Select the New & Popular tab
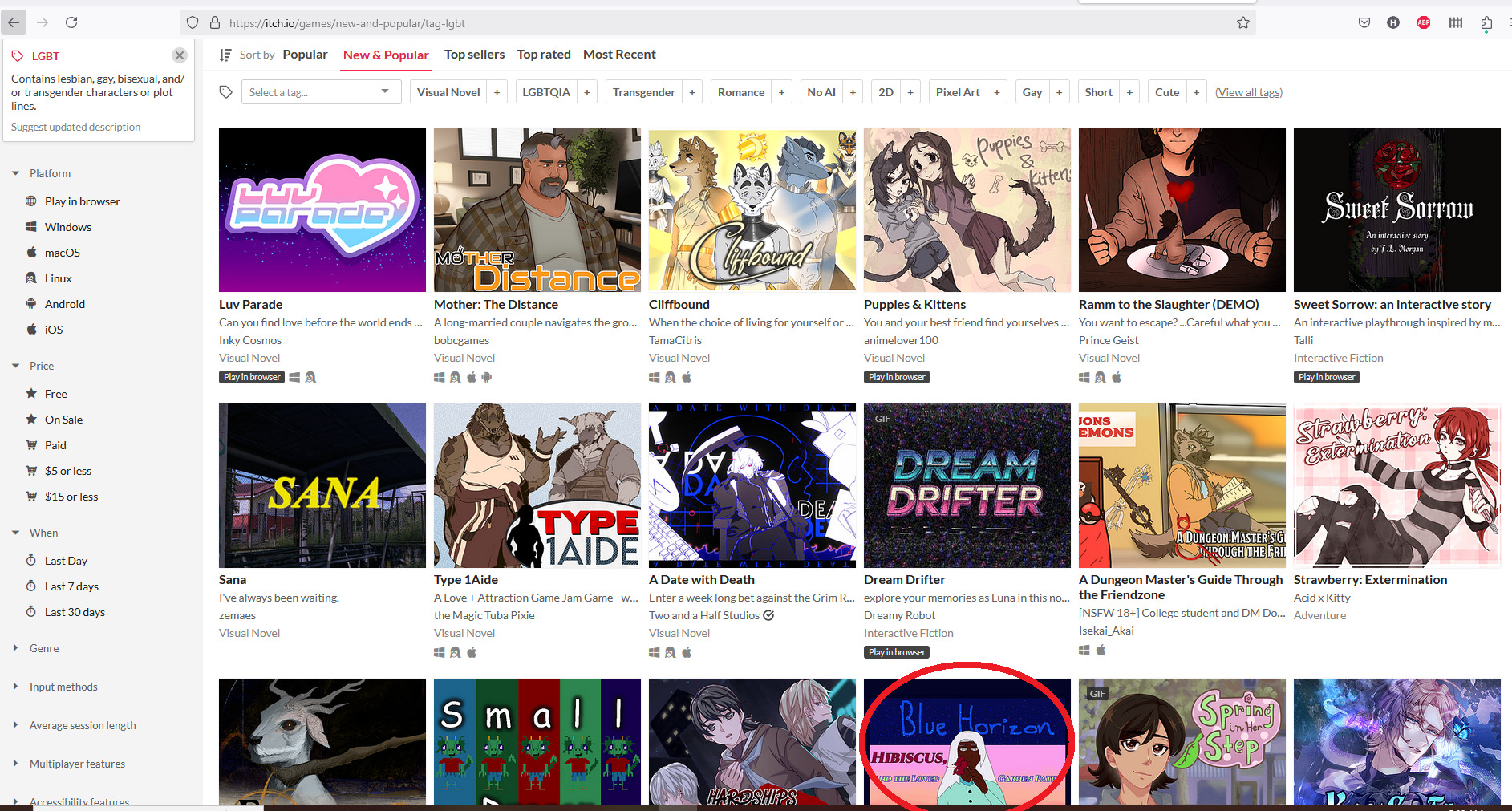Image resolution: width=1512 pixels, height=811 pixels. click(386, 55)
